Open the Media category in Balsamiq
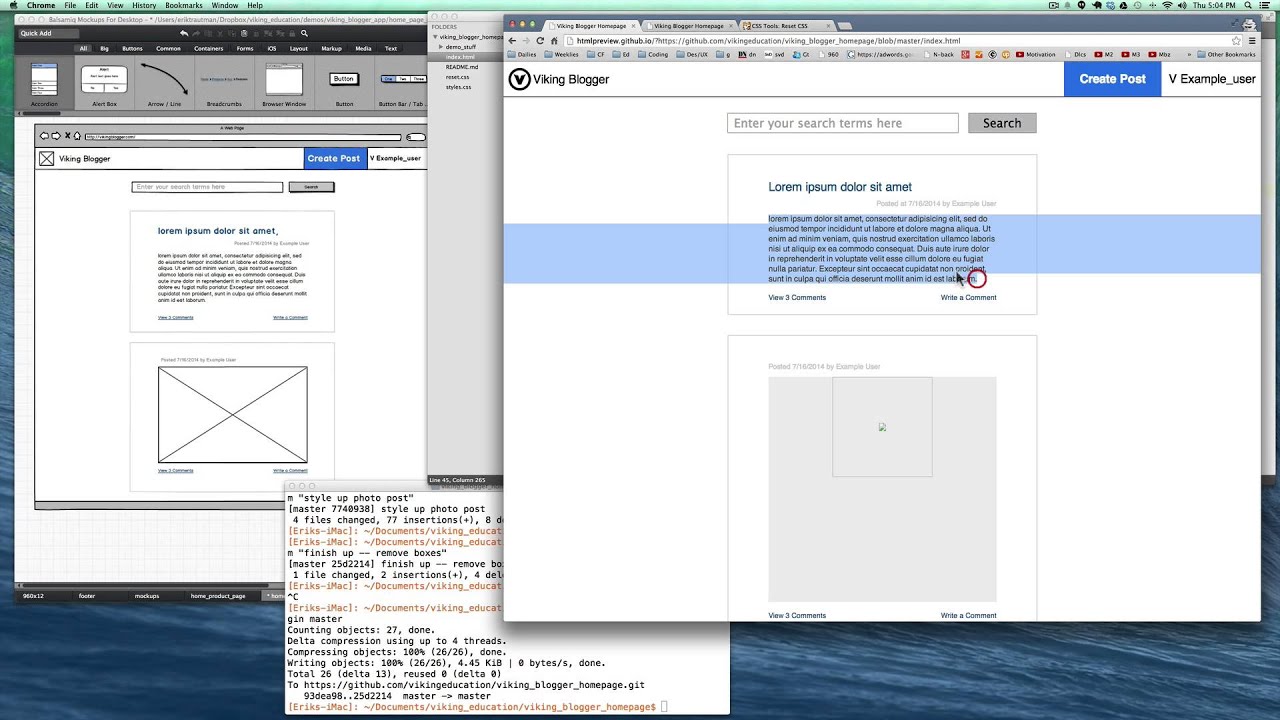 (x=363, y=48)
